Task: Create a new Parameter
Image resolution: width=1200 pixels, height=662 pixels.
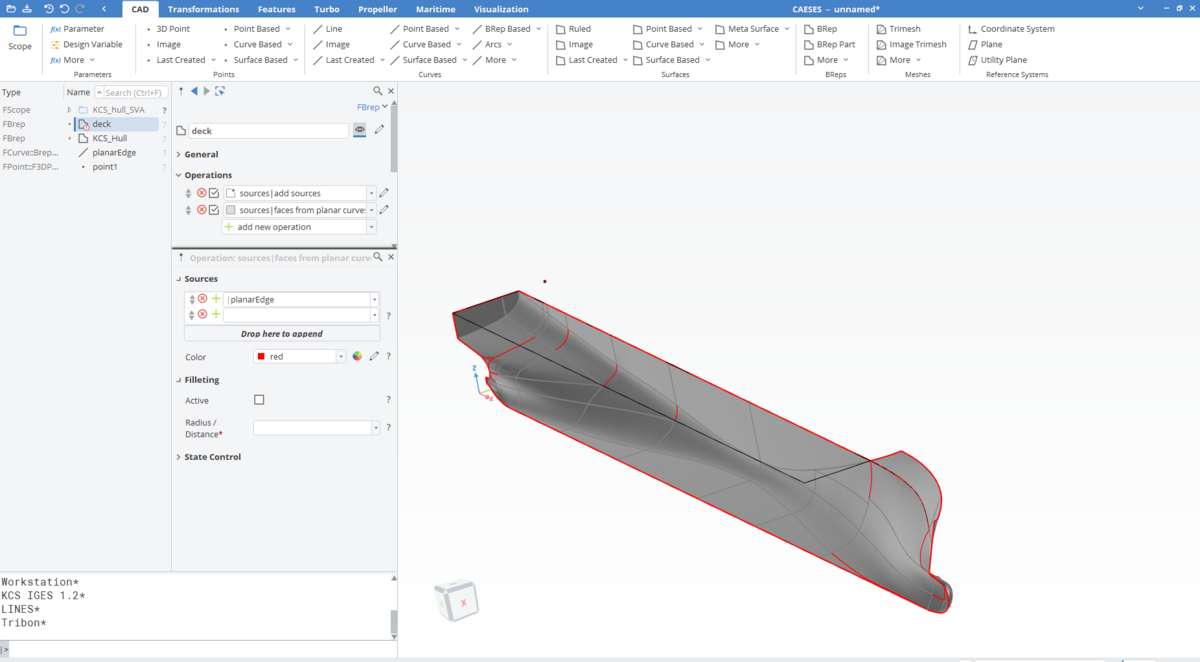Action: [77, 29]
